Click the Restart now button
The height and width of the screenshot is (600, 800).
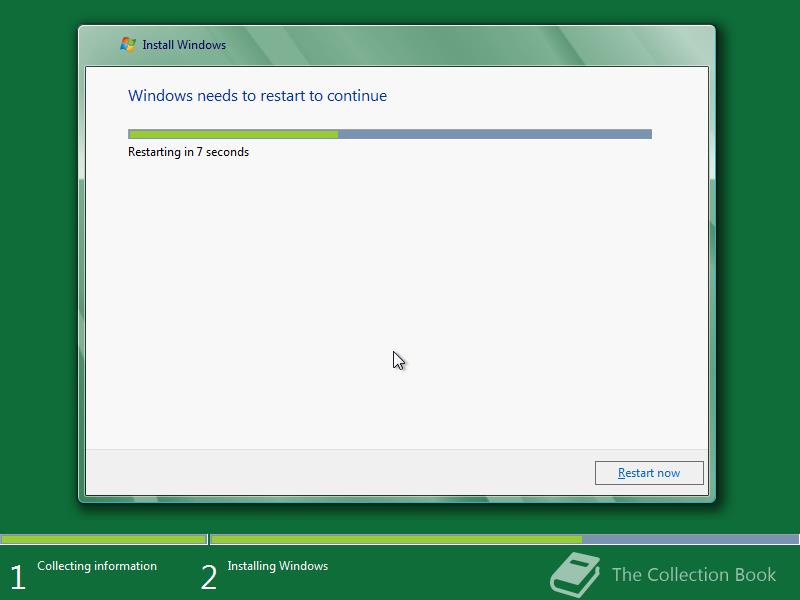[649, 473]
